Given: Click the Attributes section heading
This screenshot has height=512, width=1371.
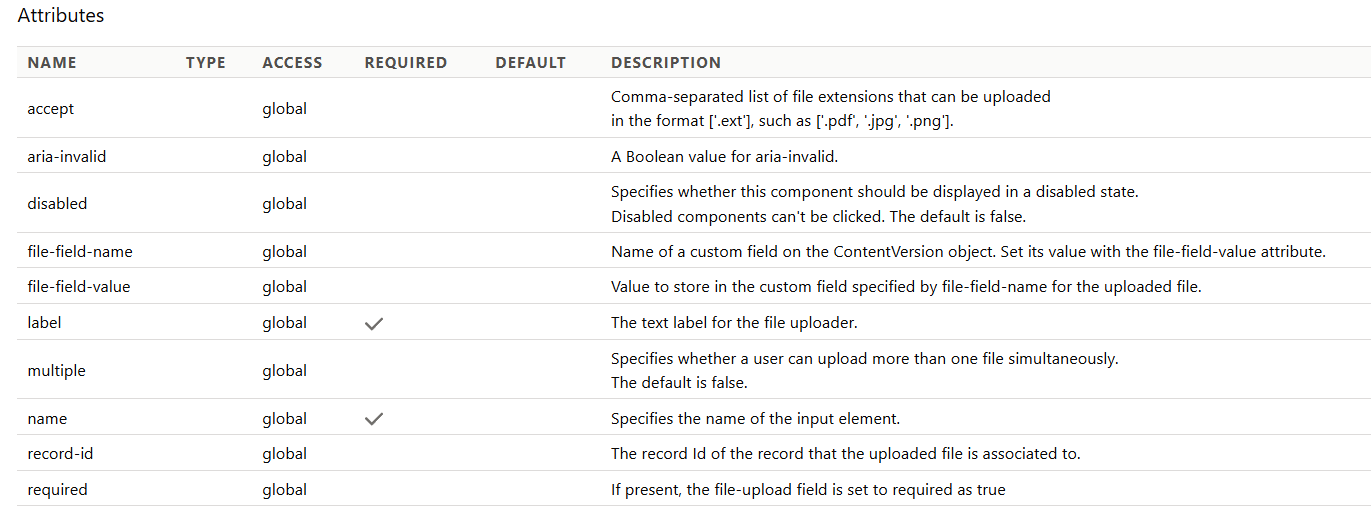Looking at the screenshot, I should point(61,16).
